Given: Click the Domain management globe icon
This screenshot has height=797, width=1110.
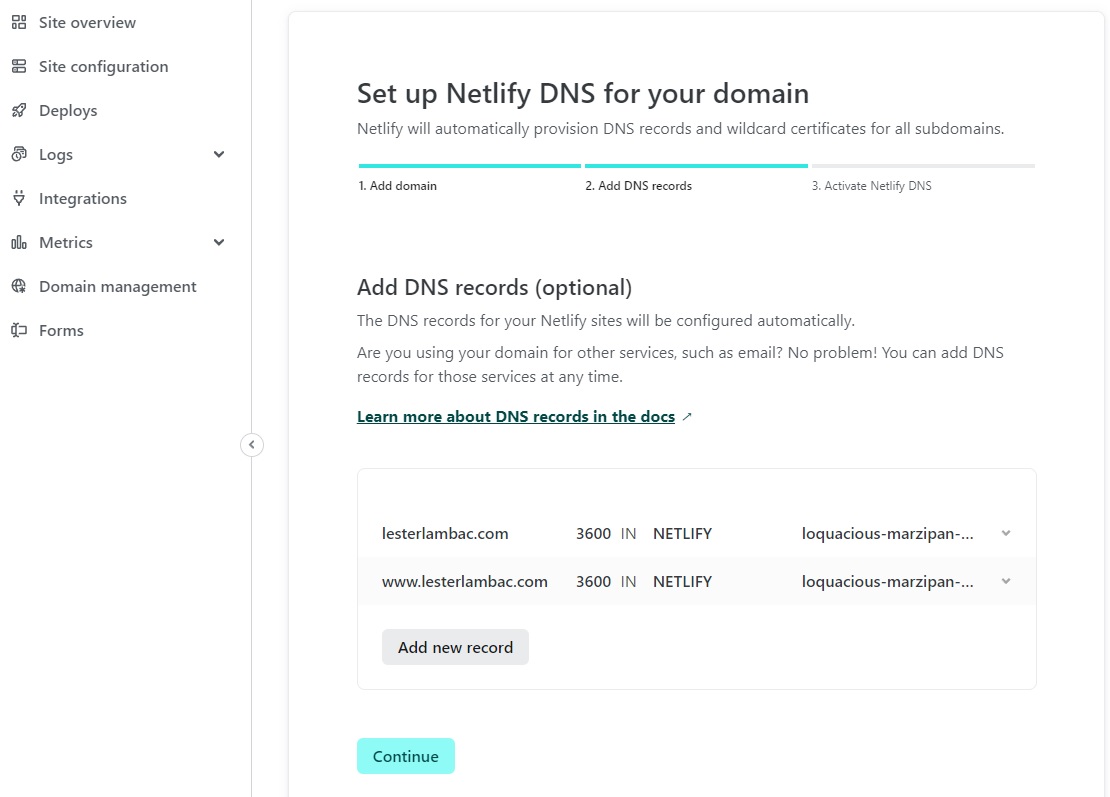Looking at the screenshot, I should tap(19, 287).
